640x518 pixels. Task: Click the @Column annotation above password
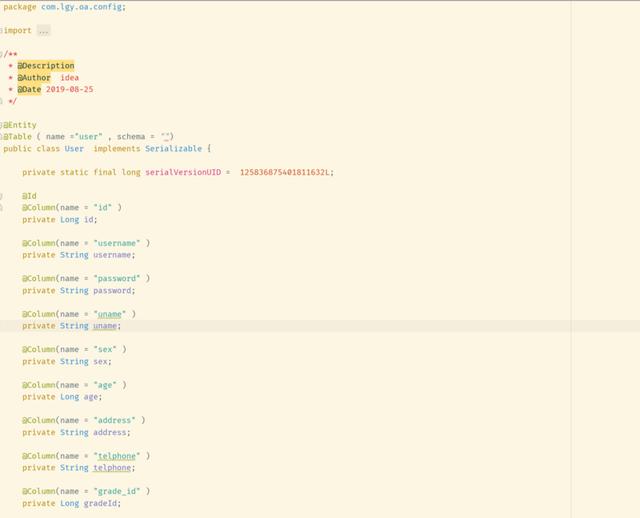pyautogui.click(x=39, y=278)
